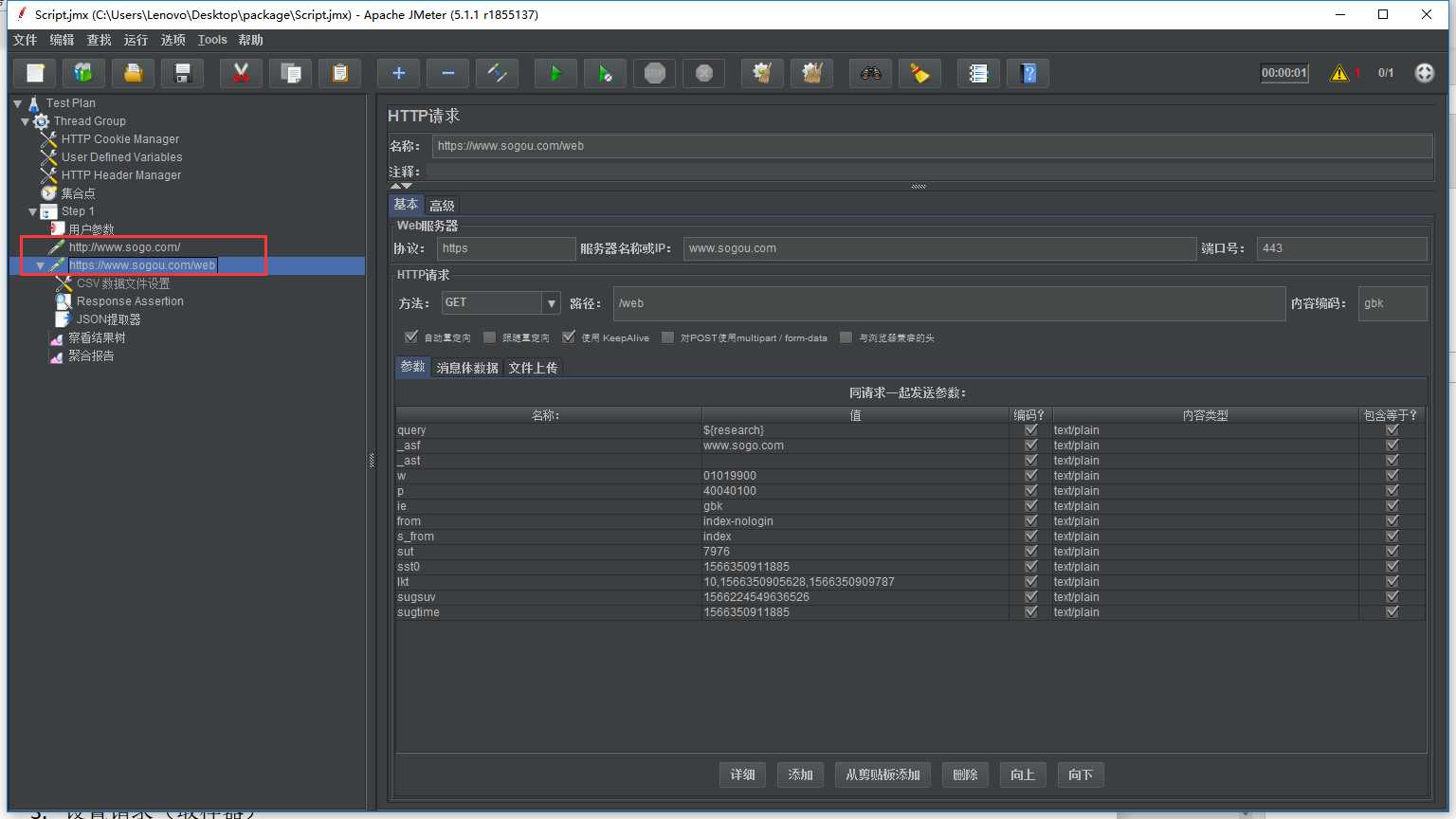Click the 向下 button
1456x819 pixels.
tap(1081, 774)
